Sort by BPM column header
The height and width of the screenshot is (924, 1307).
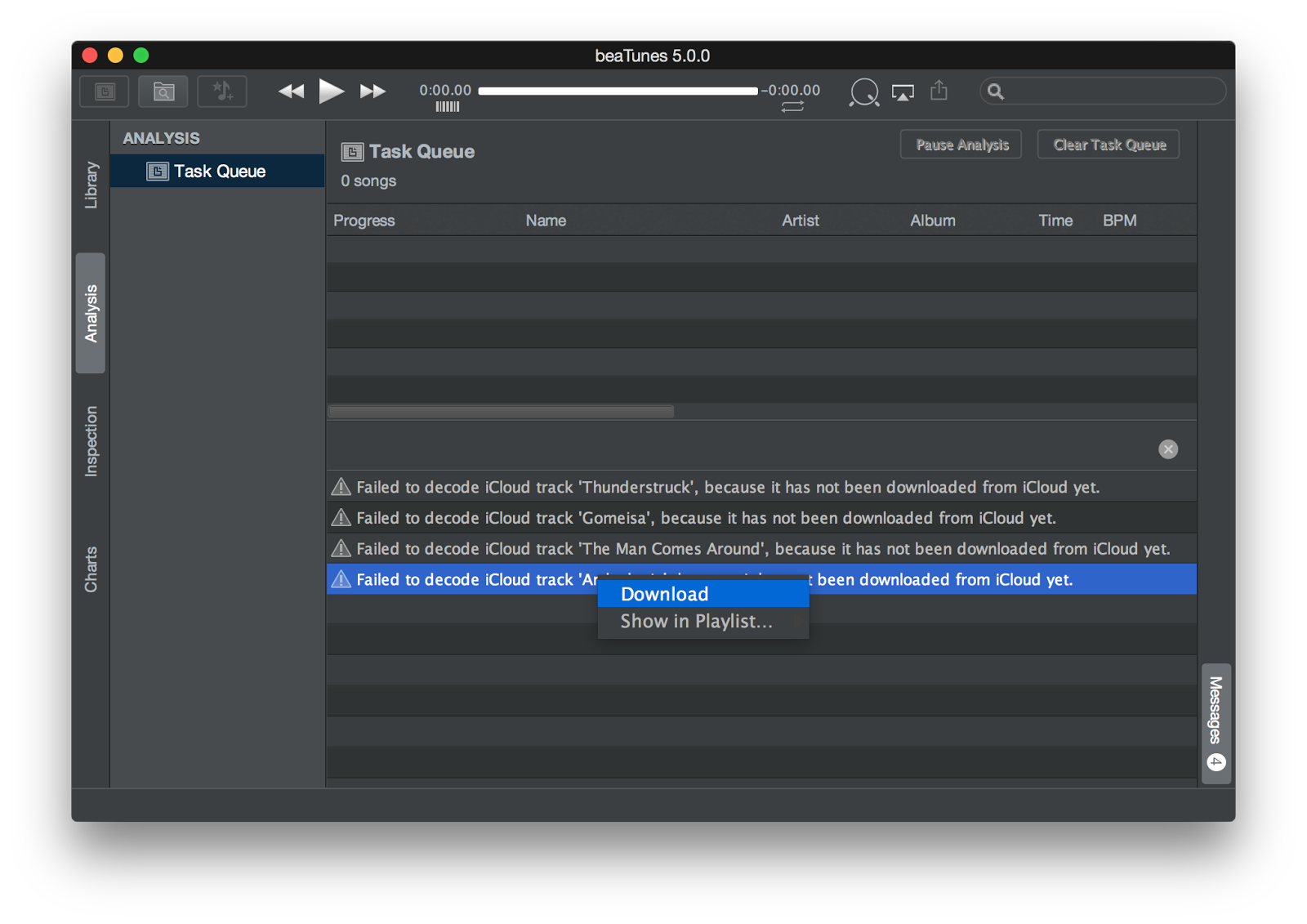tap(1119, 221)
